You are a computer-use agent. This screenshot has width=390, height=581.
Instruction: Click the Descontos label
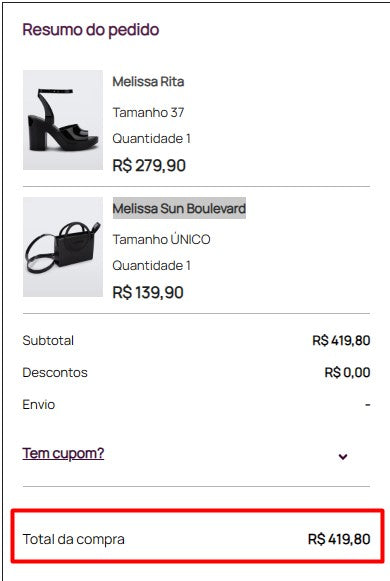click(x=55, y=372)
